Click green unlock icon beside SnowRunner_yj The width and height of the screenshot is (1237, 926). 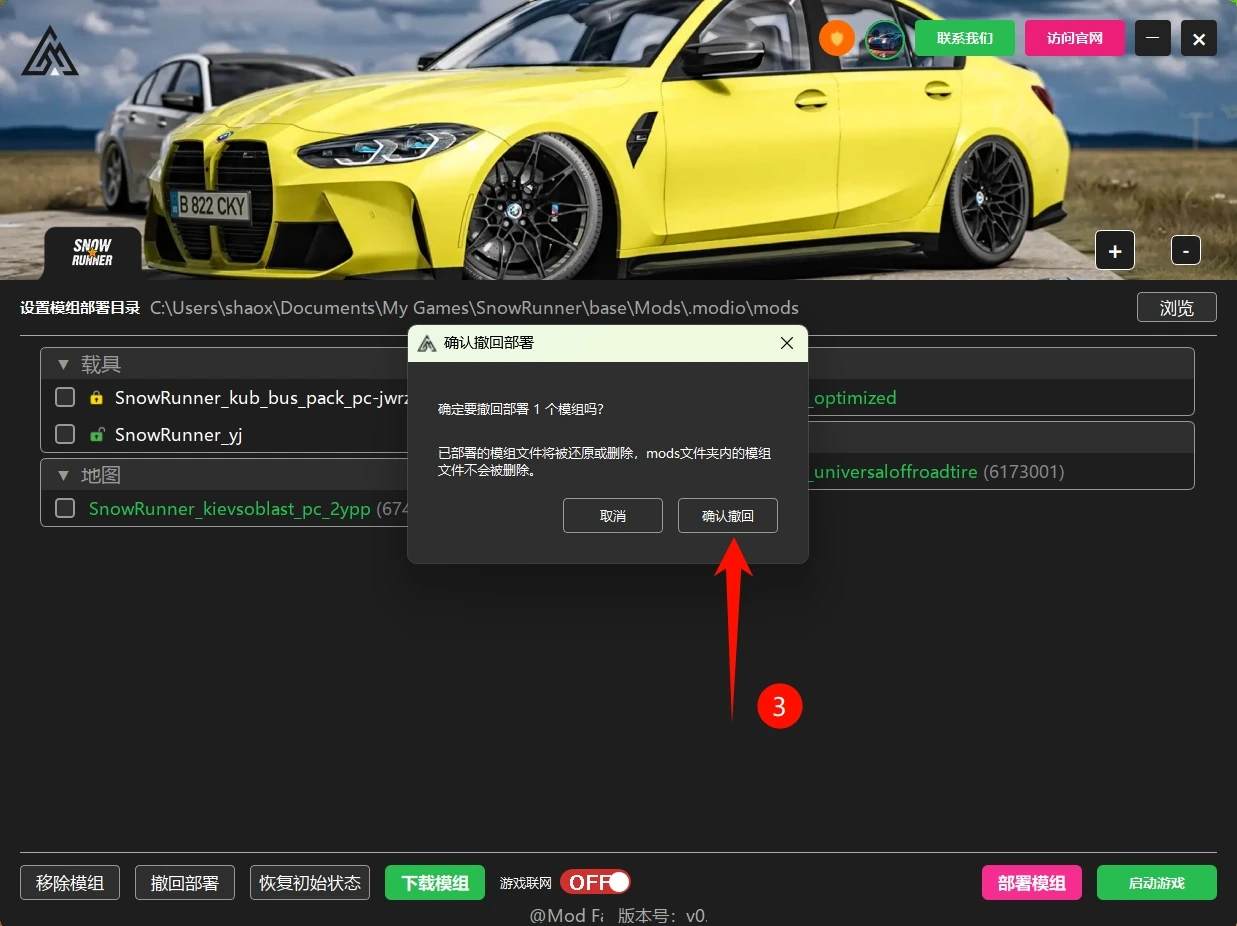tap(96, 435)
